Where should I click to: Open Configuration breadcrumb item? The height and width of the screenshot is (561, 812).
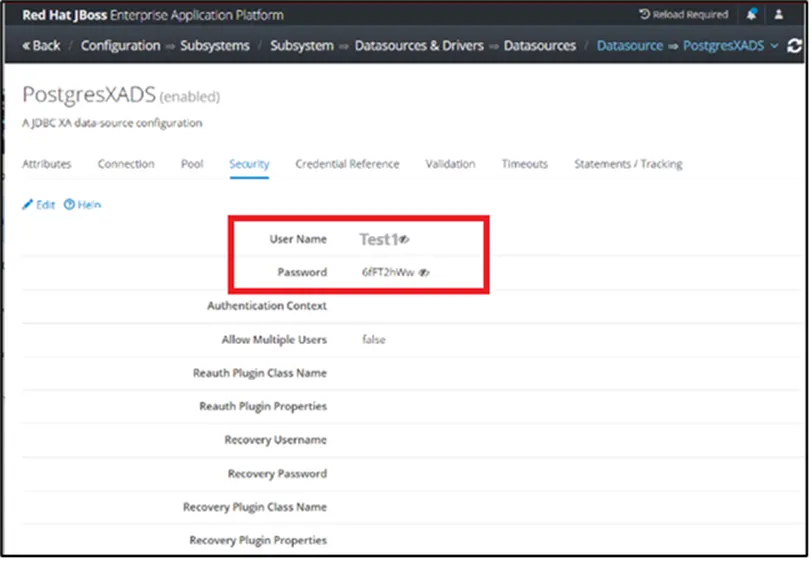pos(121,46)
